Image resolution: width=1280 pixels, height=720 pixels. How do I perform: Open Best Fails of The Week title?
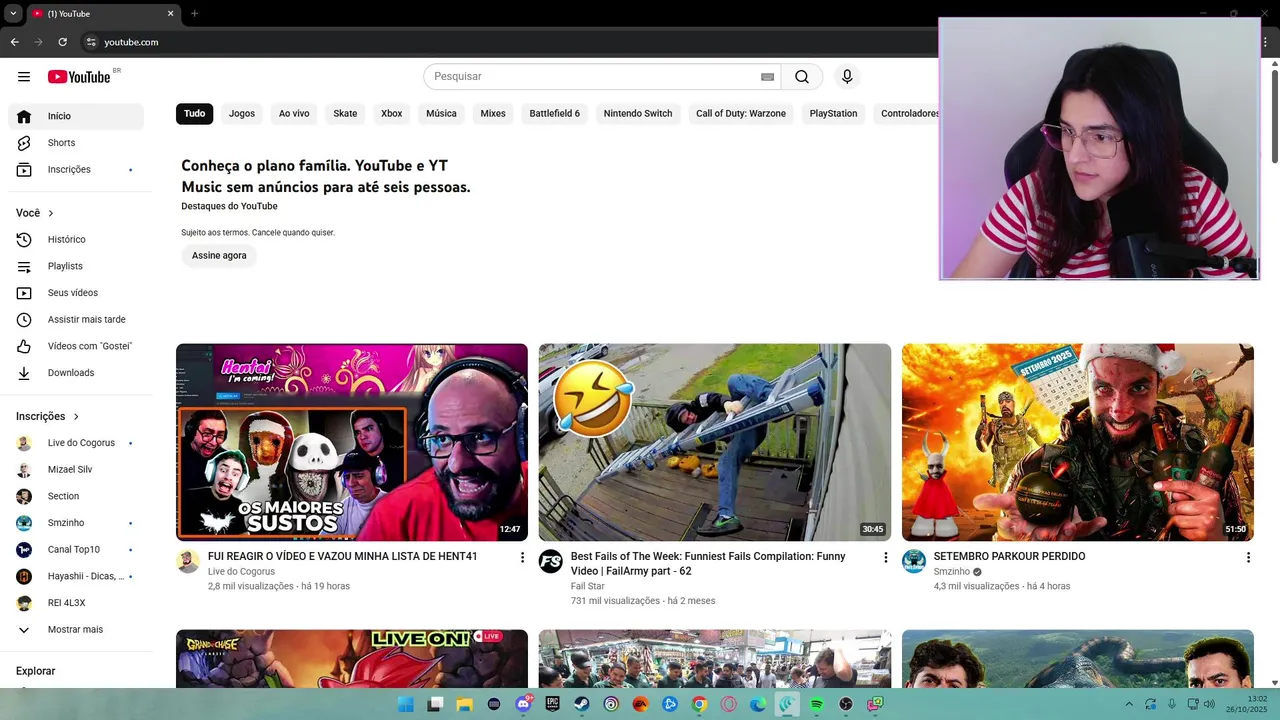point(708,564)
